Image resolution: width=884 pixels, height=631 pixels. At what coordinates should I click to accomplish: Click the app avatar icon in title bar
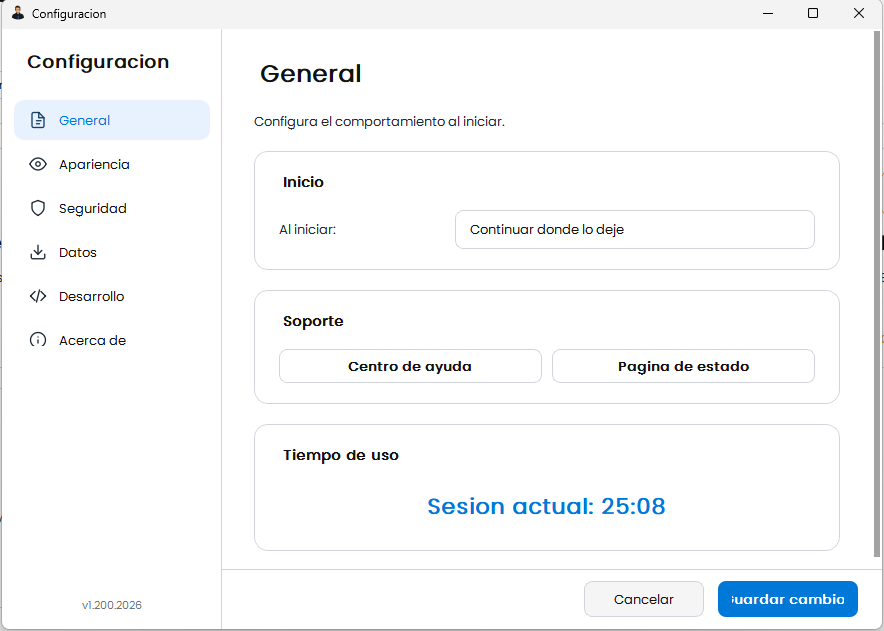coord(18,13)
